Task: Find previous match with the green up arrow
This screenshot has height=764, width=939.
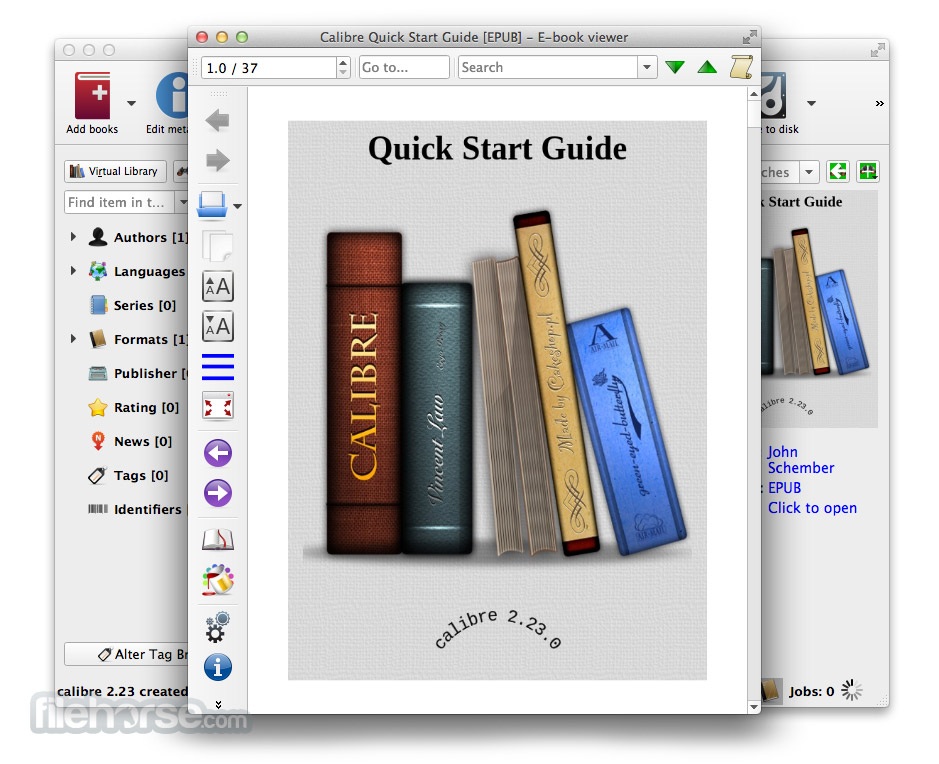Action: click(x=707, y=67)
